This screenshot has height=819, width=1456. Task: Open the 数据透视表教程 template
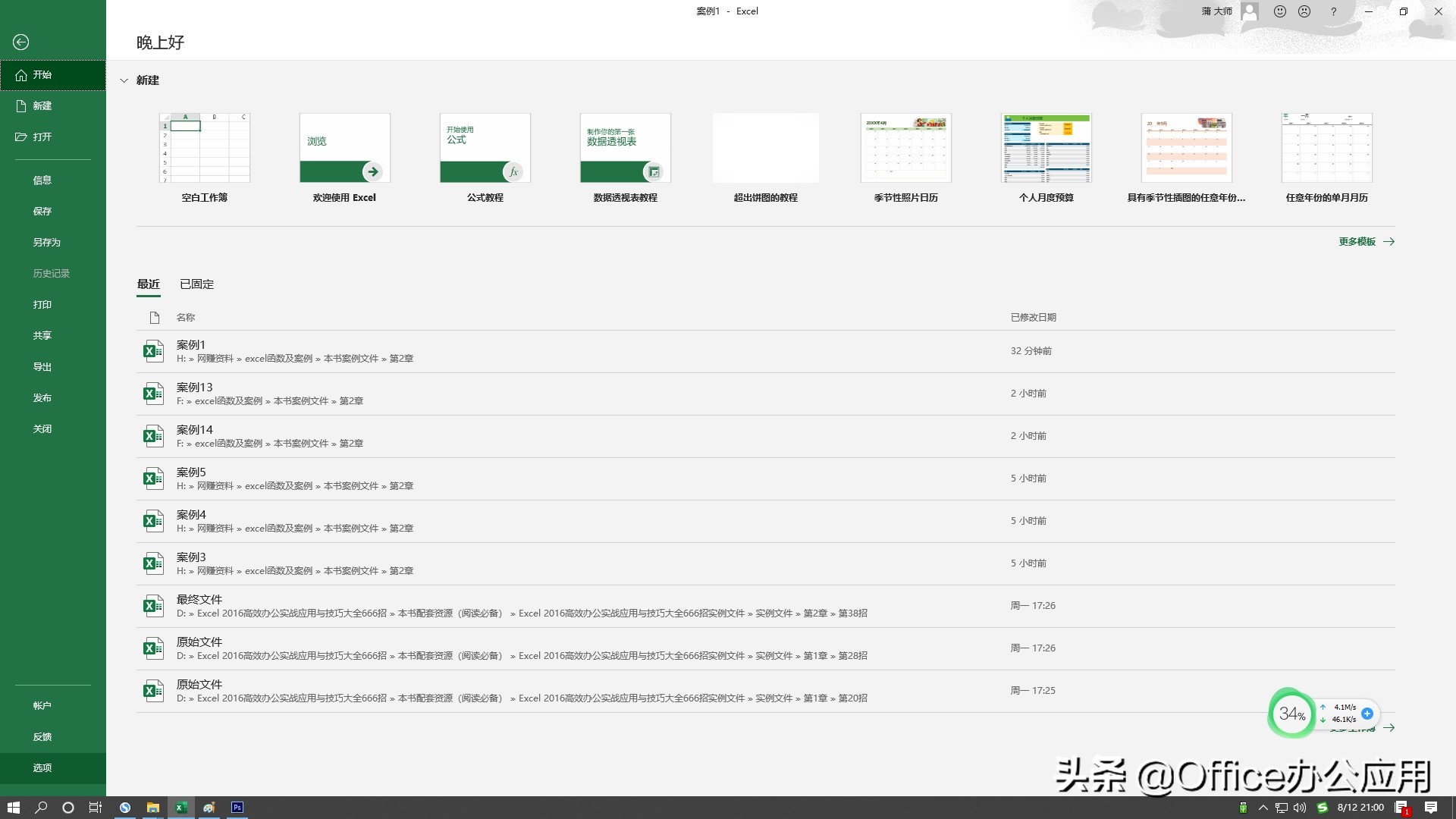coord(626,148)
